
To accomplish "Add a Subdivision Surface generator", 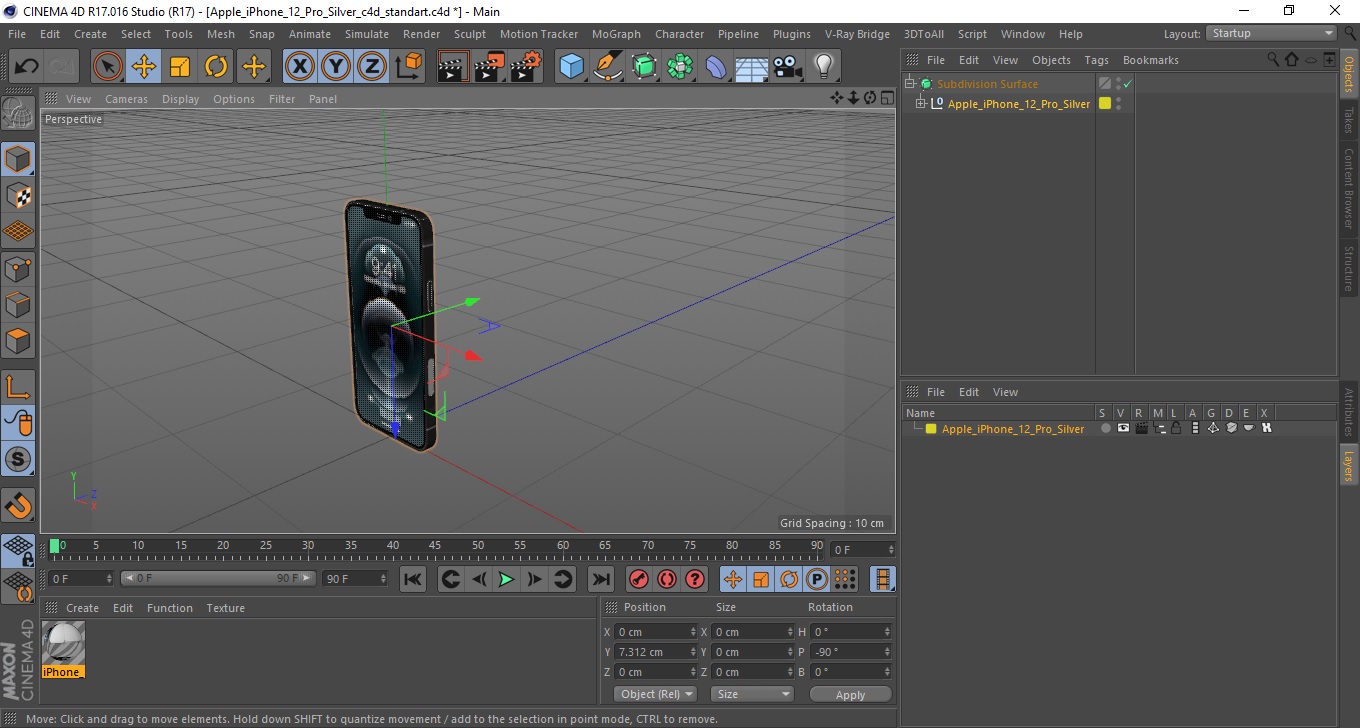I will (x=644, y=67).
